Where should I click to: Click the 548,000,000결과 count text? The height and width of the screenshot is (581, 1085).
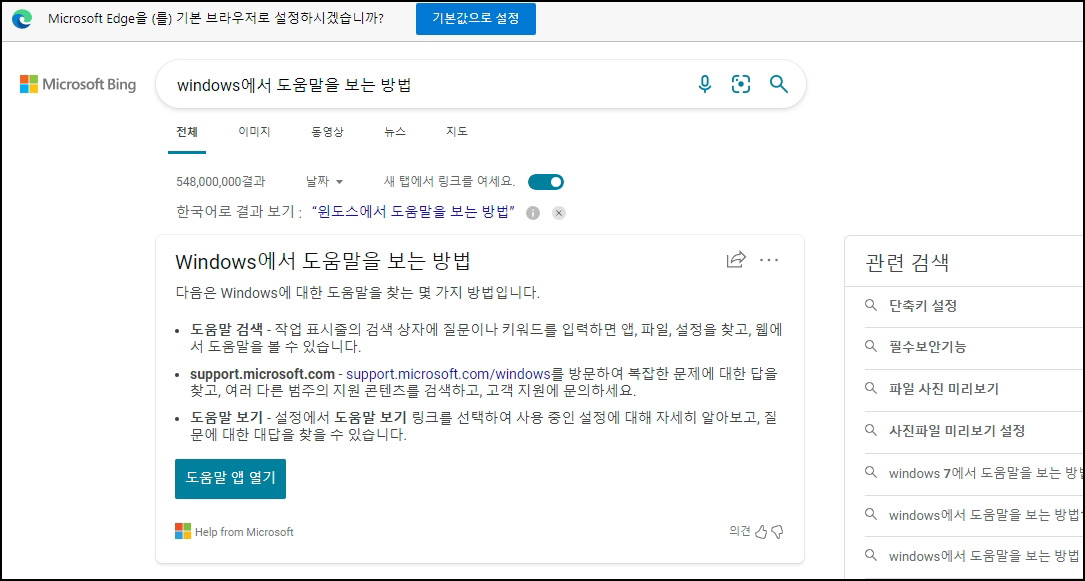click(x=220, y=182)
